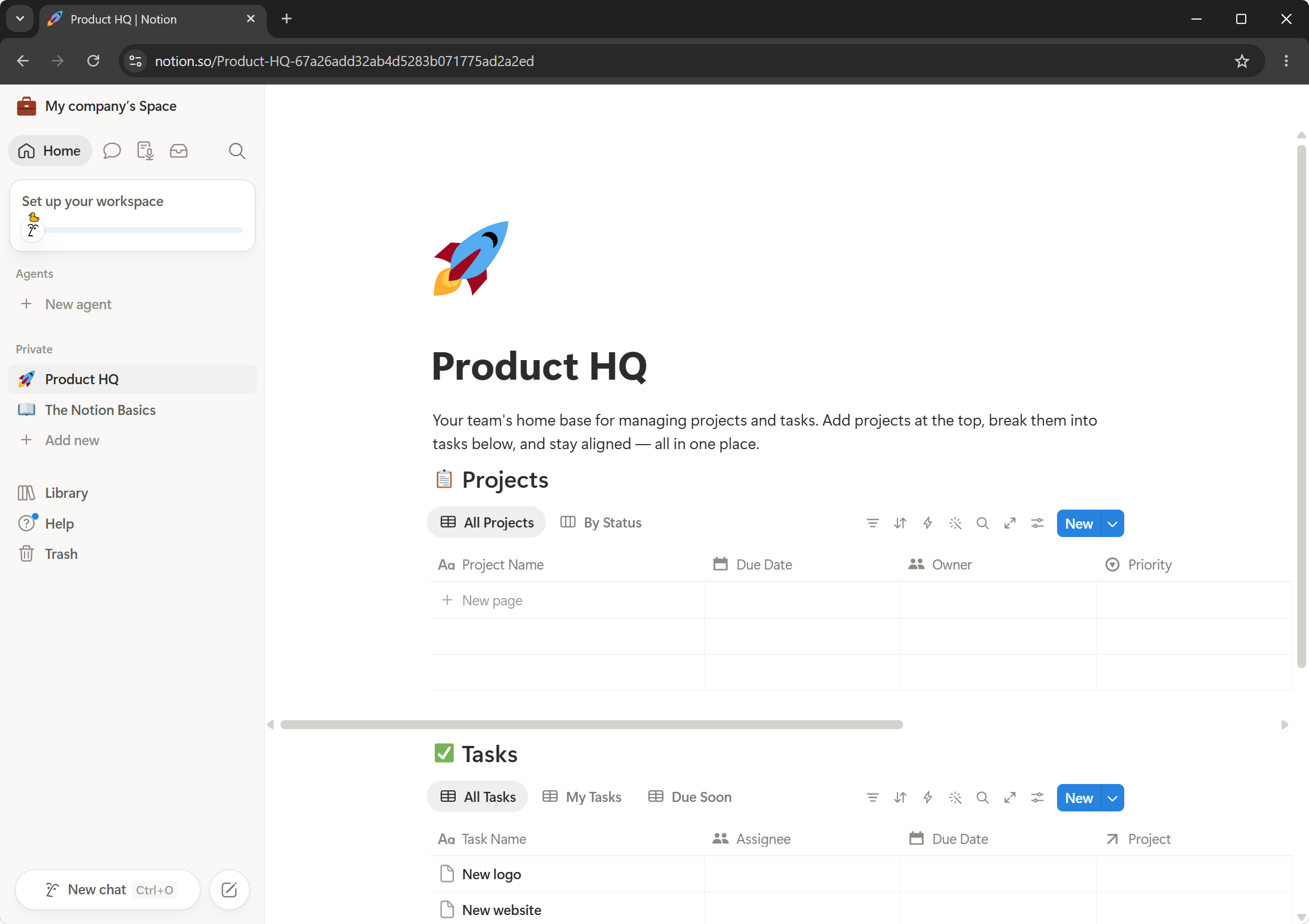Click the AI sparkle icon in Tasks toolbar

click(955, 797)
